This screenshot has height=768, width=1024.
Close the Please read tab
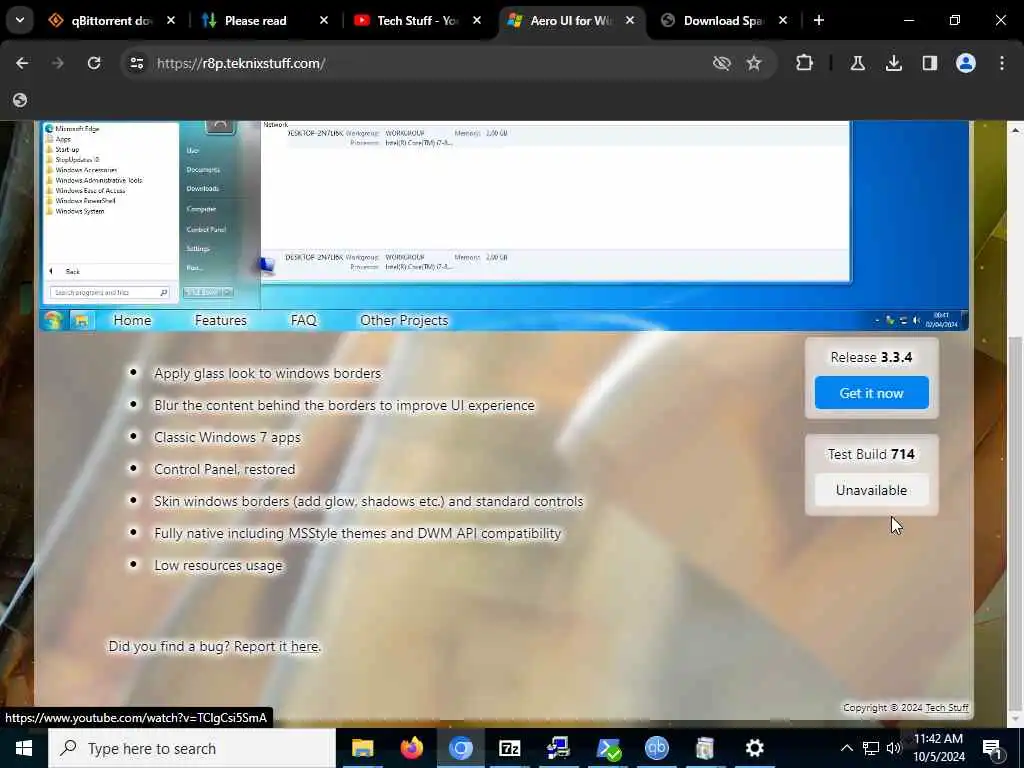[323, 20]
